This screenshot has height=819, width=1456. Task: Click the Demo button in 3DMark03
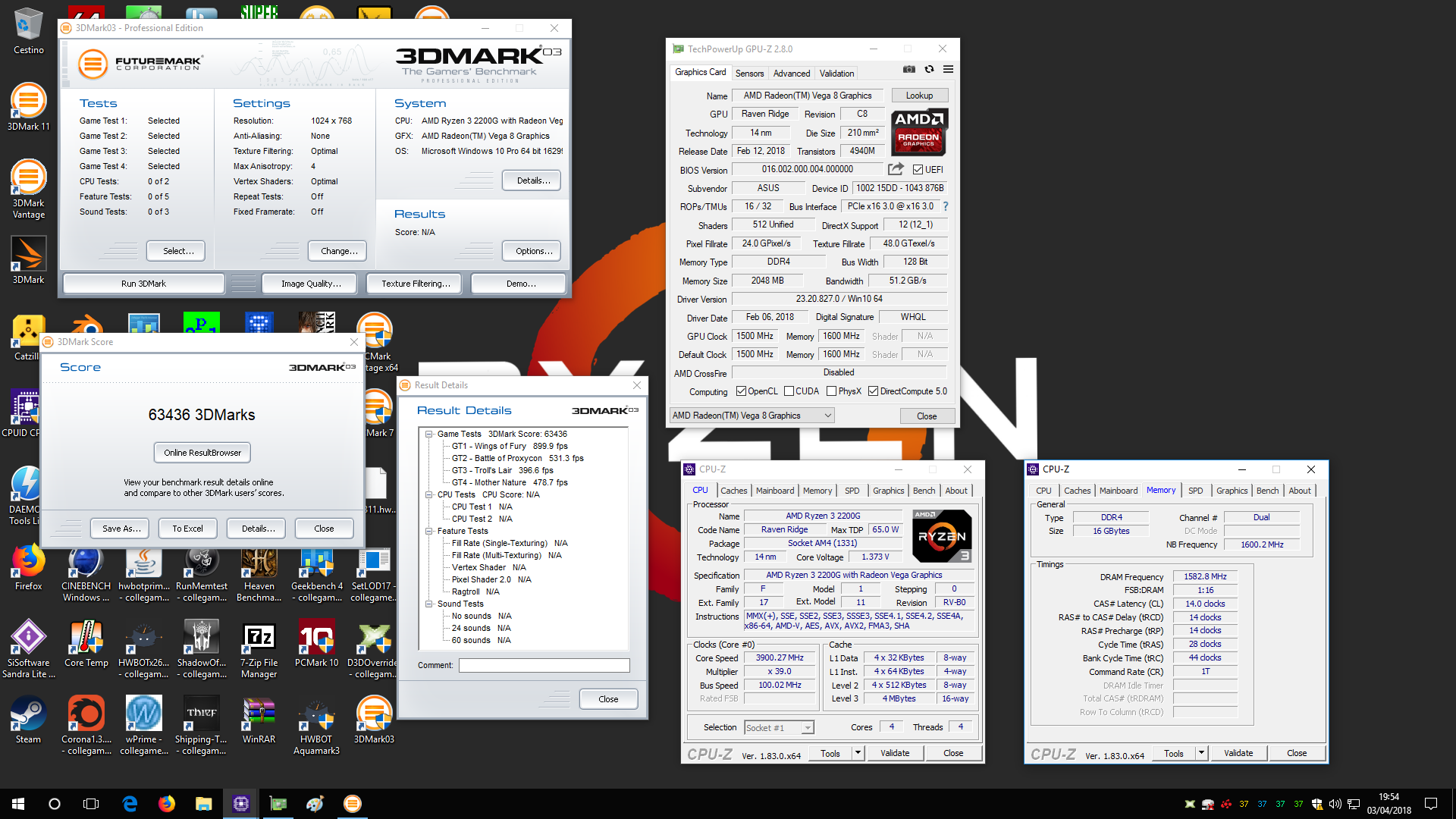pos(519,284)
